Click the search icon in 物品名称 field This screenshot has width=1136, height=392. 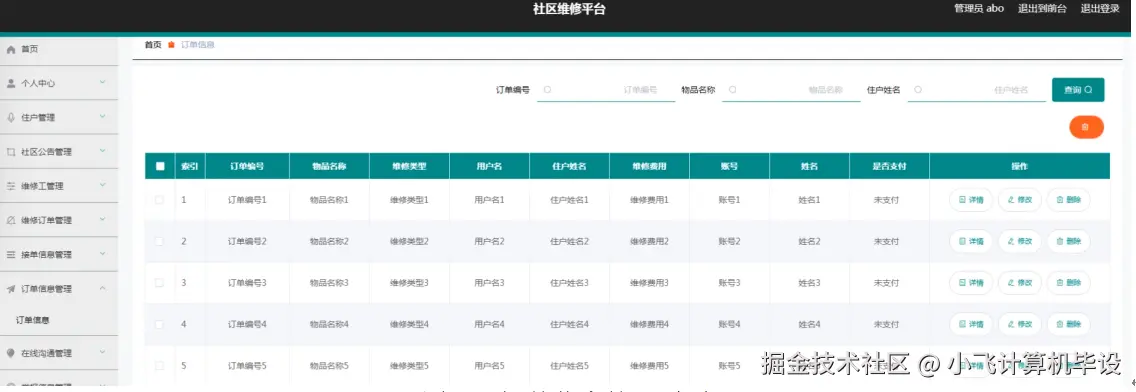[732, 90]
